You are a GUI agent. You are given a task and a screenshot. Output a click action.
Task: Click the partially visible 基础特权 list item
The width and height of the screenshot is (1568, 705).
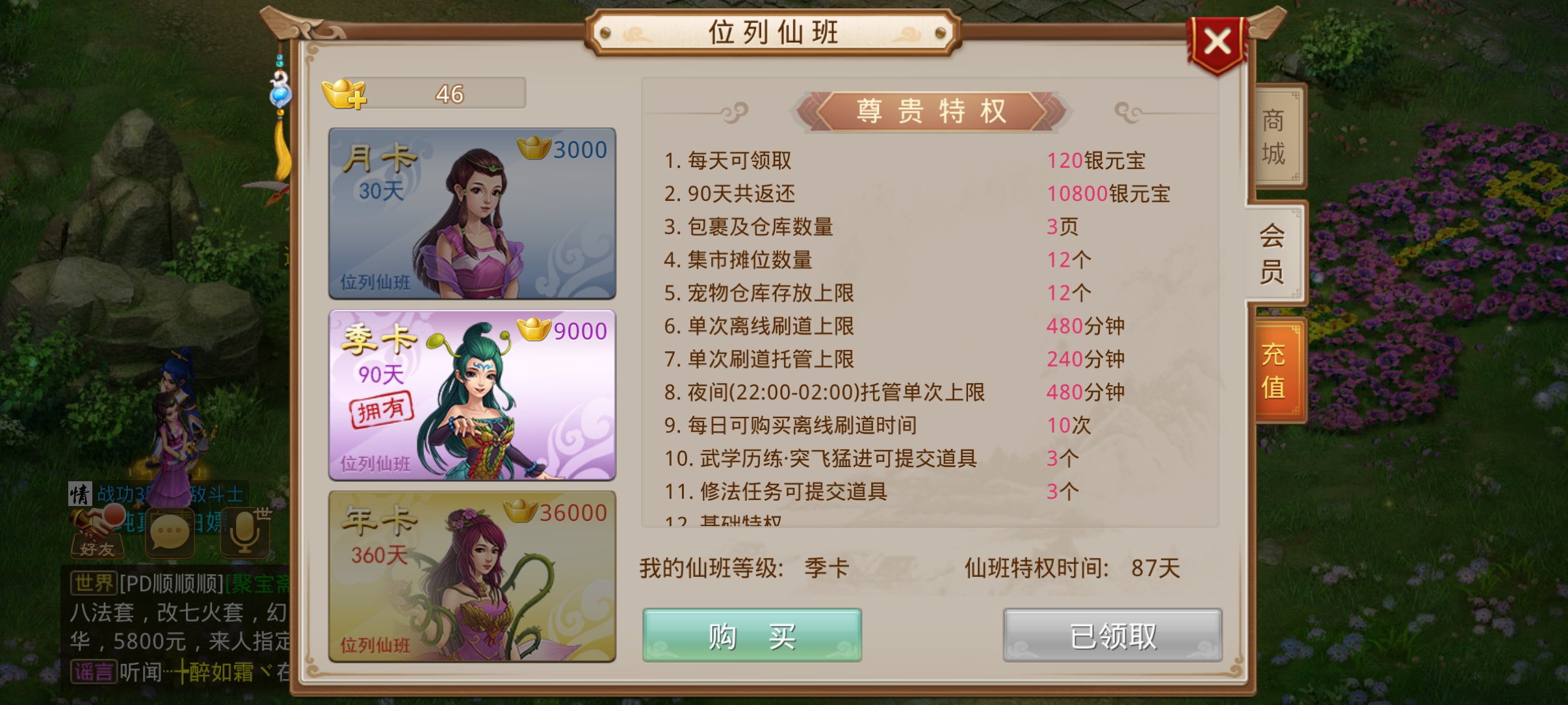tap(723, 520)
